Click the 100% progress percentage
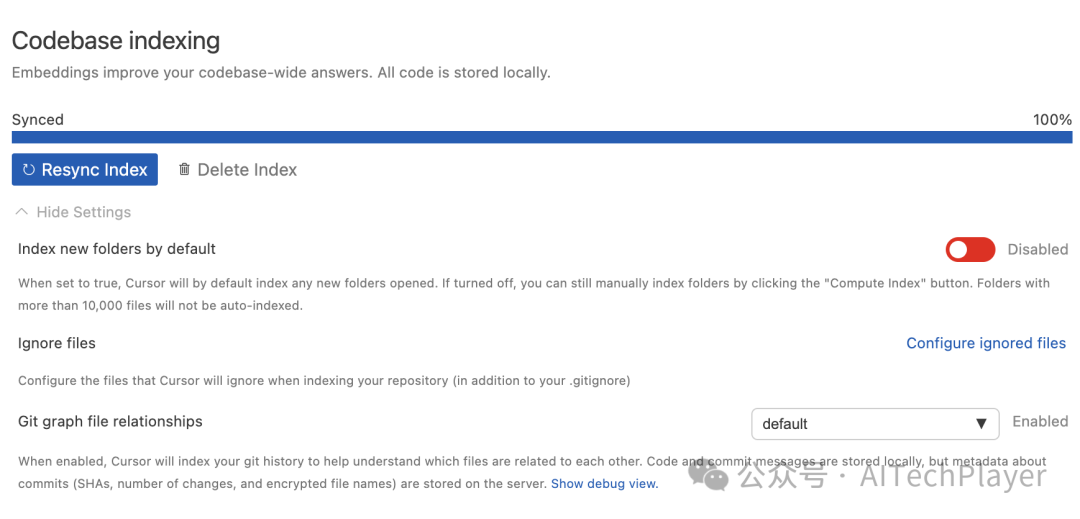Screen dimensions: 1080x519 point(1052,120)
